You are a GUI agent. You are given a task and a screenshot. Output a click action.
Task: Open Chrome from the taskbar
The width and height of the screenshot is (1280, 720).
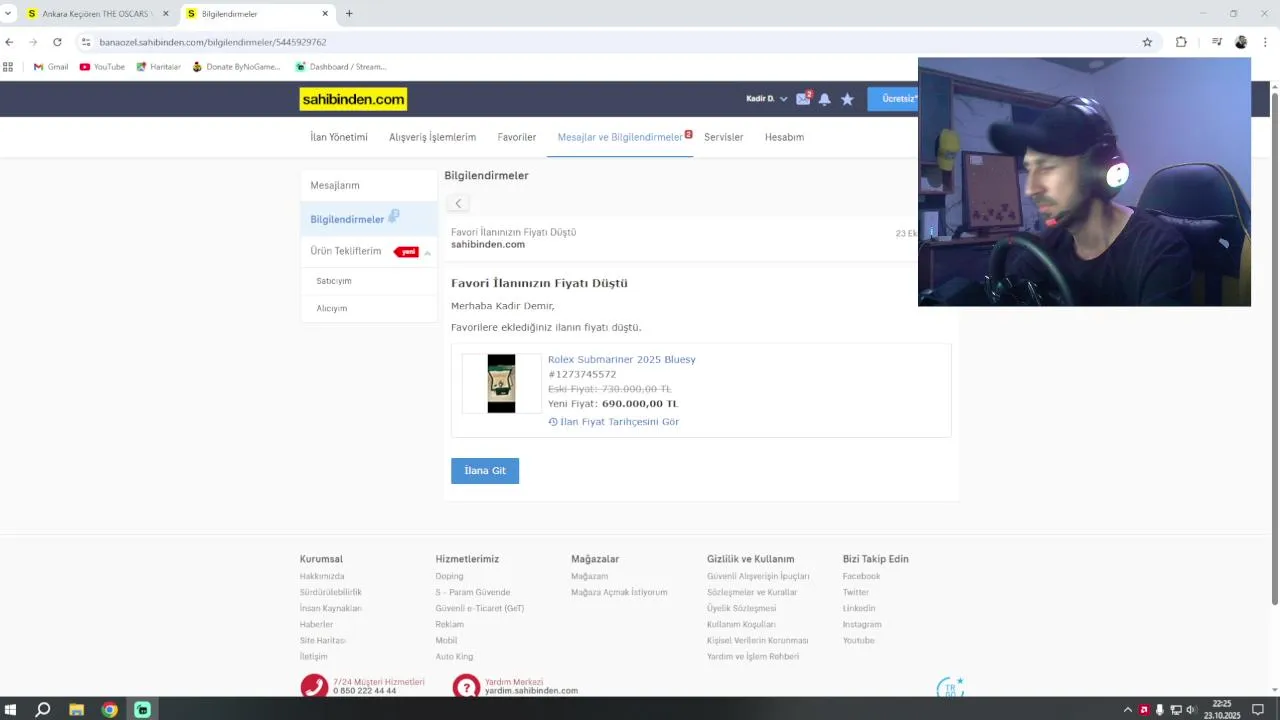[109, 710]
